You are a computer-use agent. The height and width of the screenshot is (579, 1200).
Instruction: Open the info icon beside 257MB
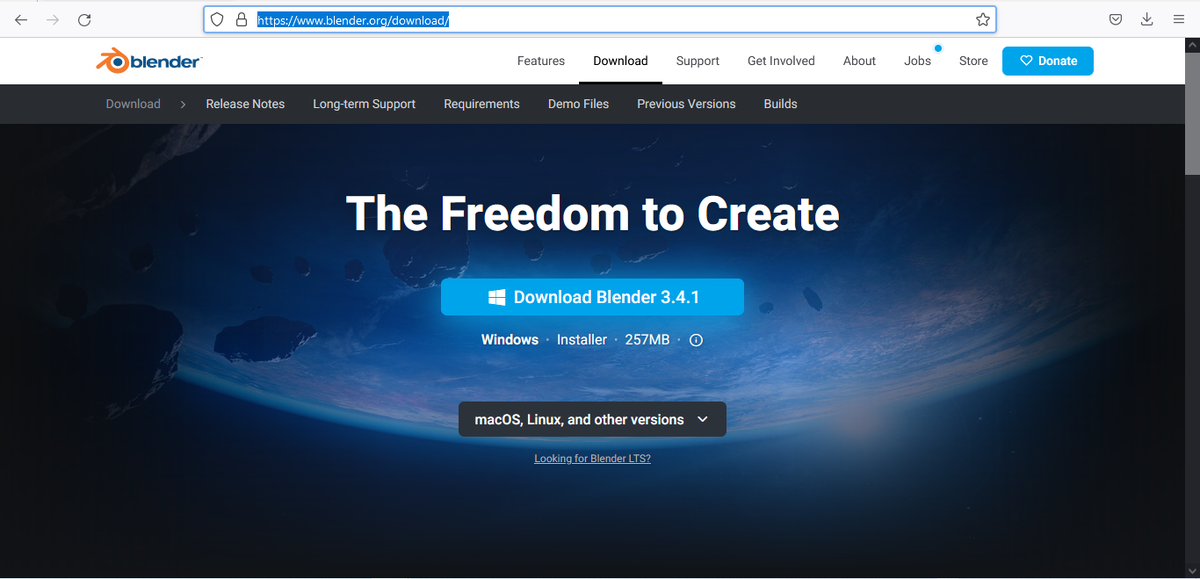(x=697, y=340)
